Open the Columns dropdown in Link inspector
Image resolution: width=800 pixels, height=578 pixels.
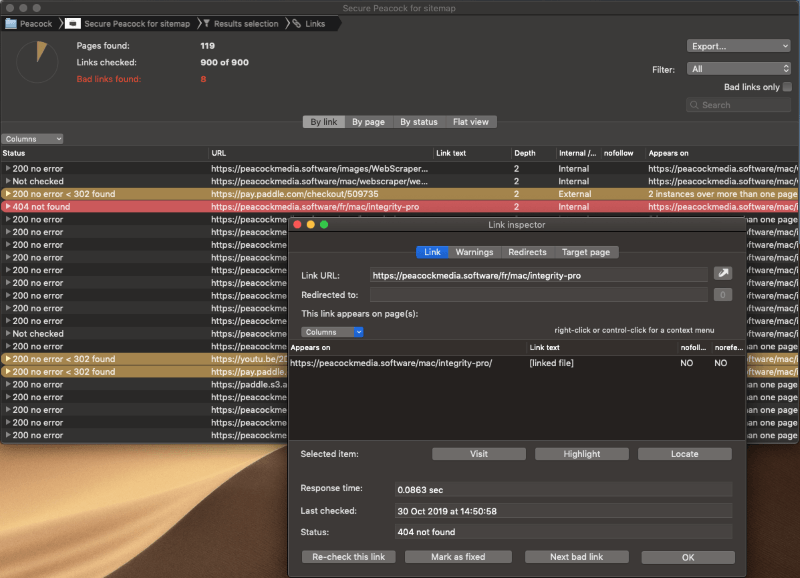[x=332, y=332]
